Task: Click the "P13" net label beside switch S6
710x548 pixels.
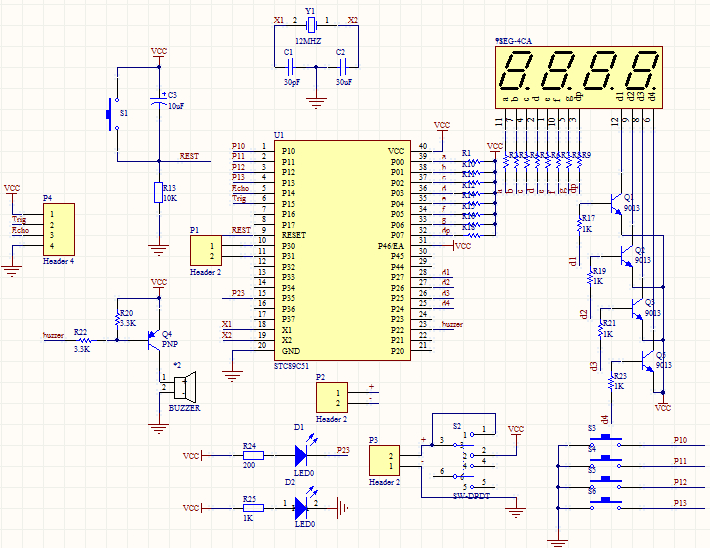Action: [680, 503]
